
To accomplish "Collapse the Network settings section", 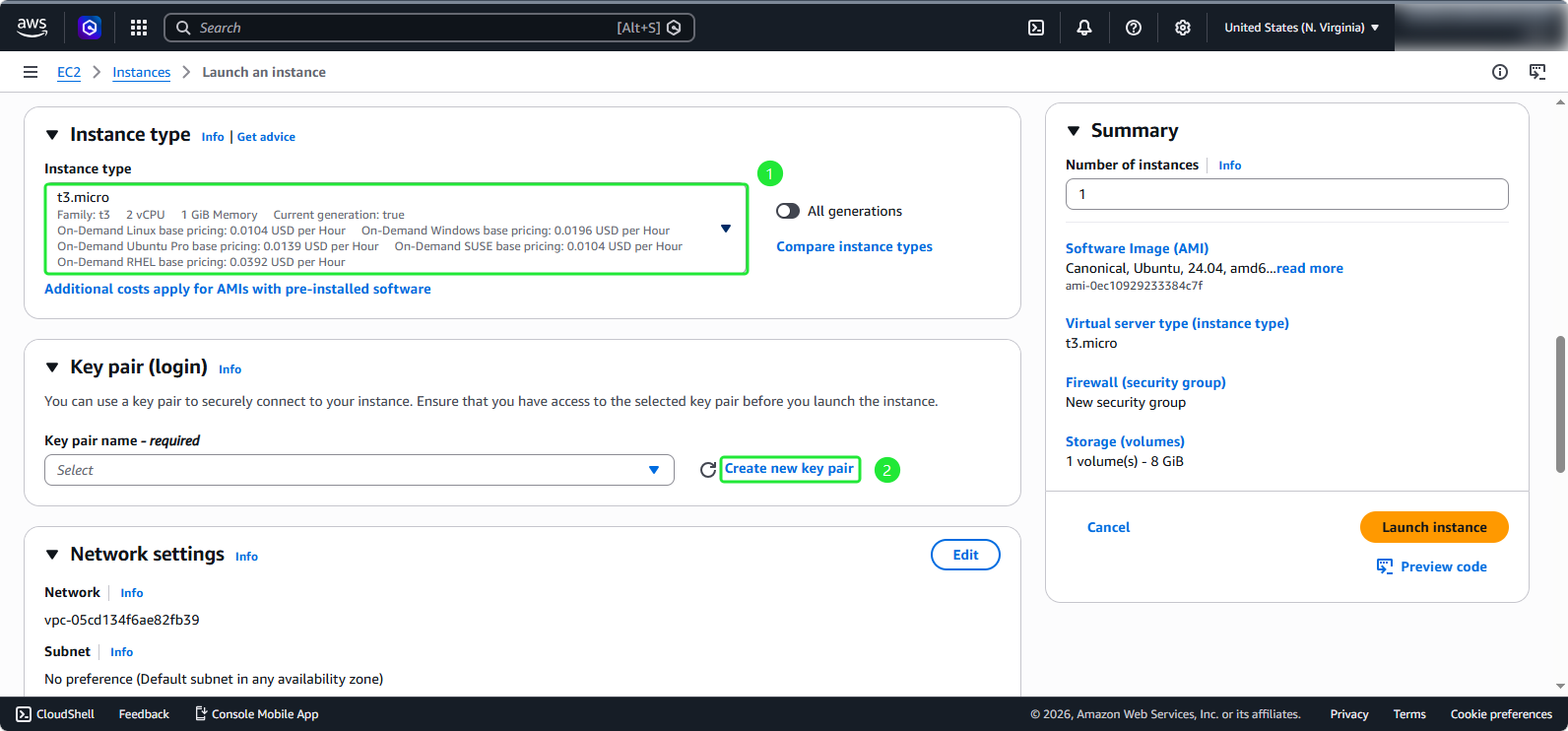I will point(52,555).
